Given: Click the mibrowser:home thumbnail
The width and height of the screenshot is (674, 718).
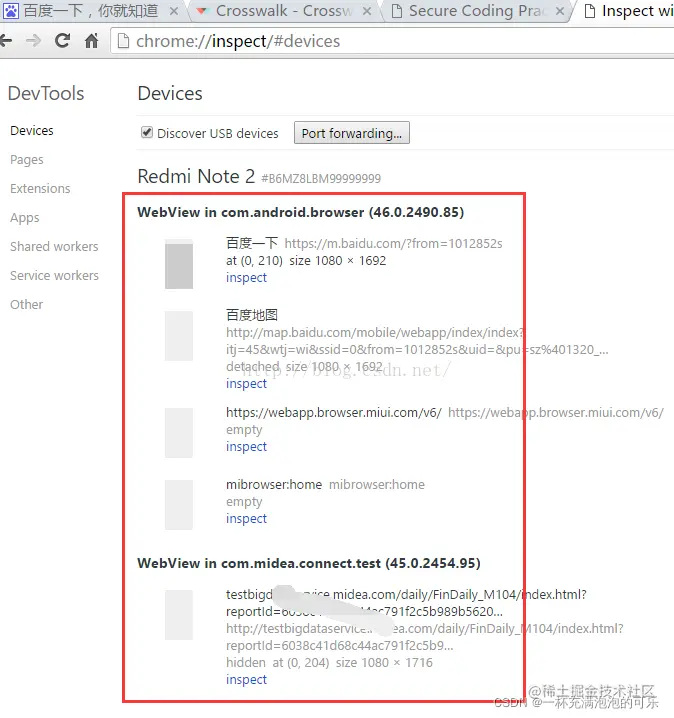Looking at the screenshot, I should [x=179, y=505].
